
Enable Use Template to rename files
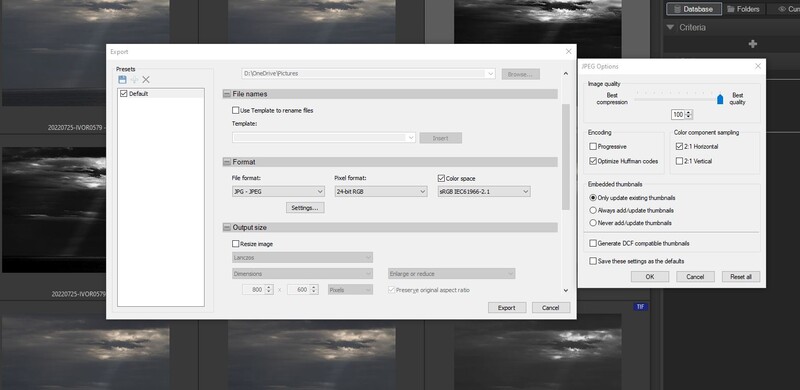click(x=235, y=110)
